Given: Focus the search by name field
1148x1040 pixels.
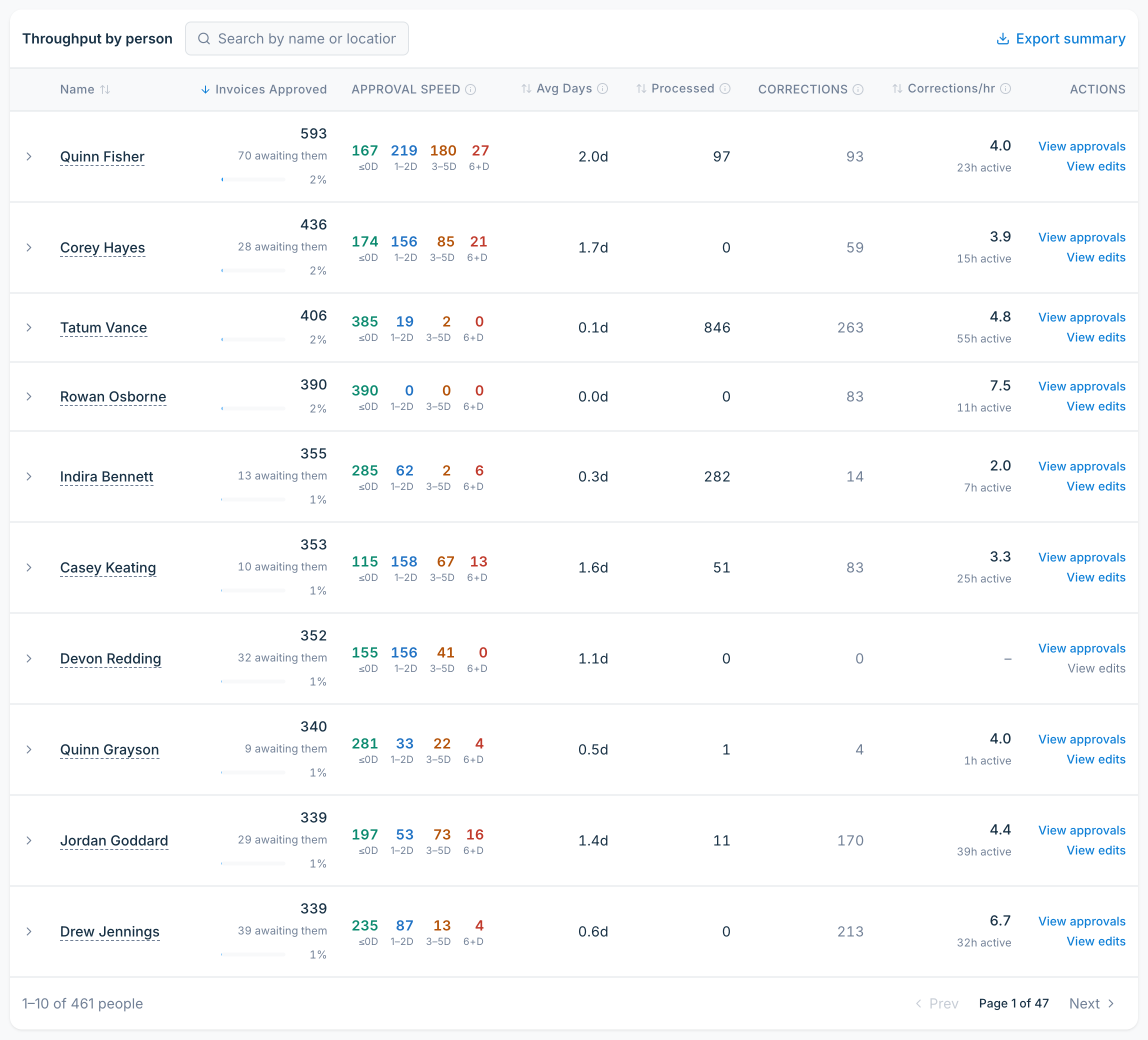Looking at the screenshot, I should click(x=296, y=38).
